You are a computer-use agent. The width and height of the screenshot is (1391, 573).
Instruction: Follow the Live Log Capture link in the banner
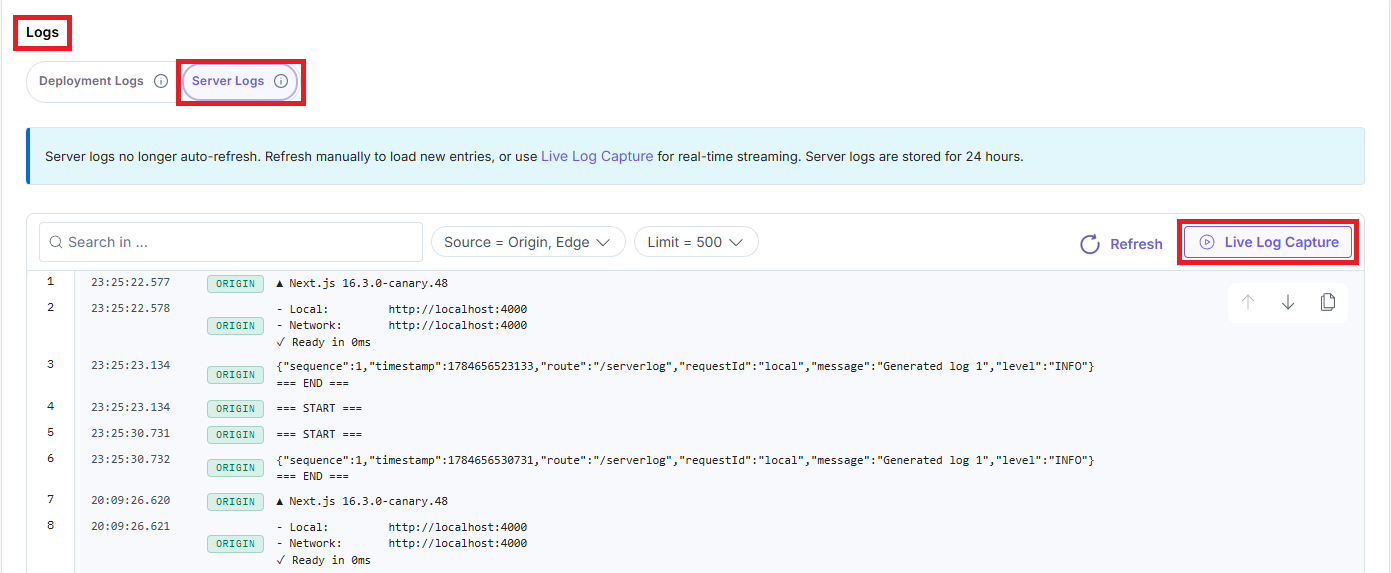coord(597,156)
